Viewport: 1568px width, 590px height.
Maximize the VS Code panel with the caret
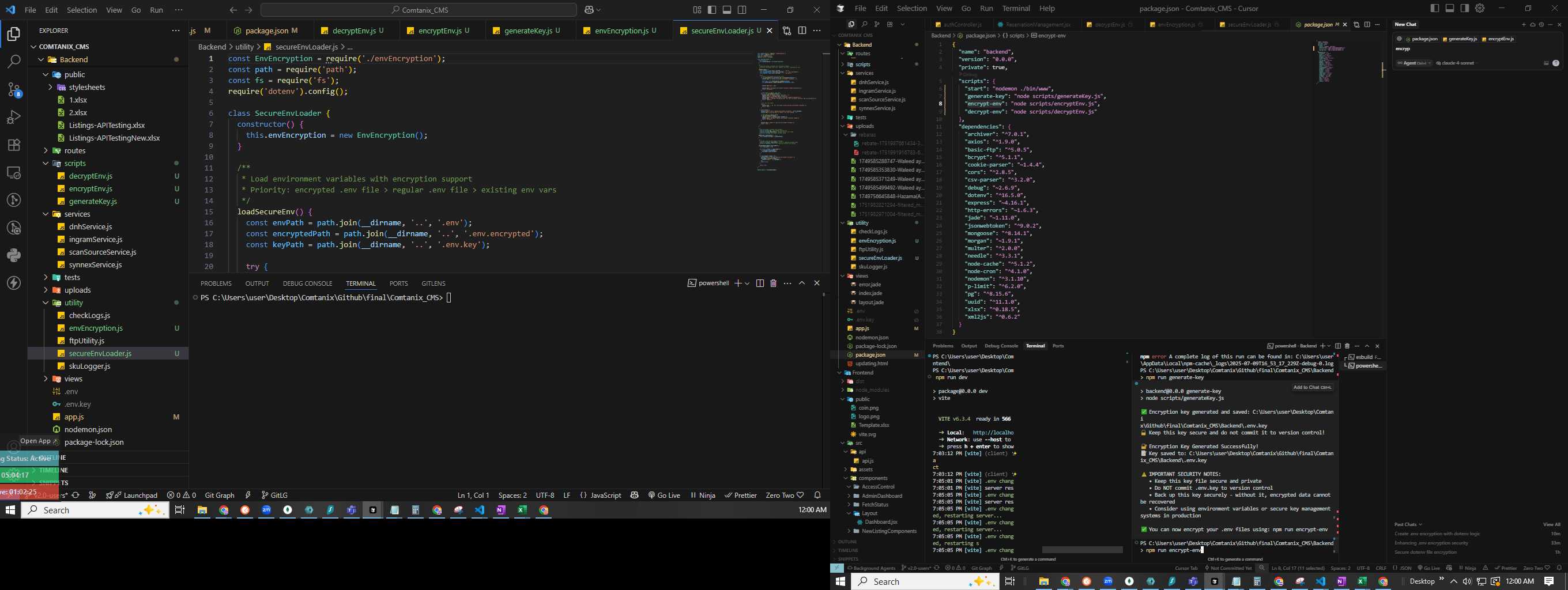pyautogui.click(x=802, y=283)
